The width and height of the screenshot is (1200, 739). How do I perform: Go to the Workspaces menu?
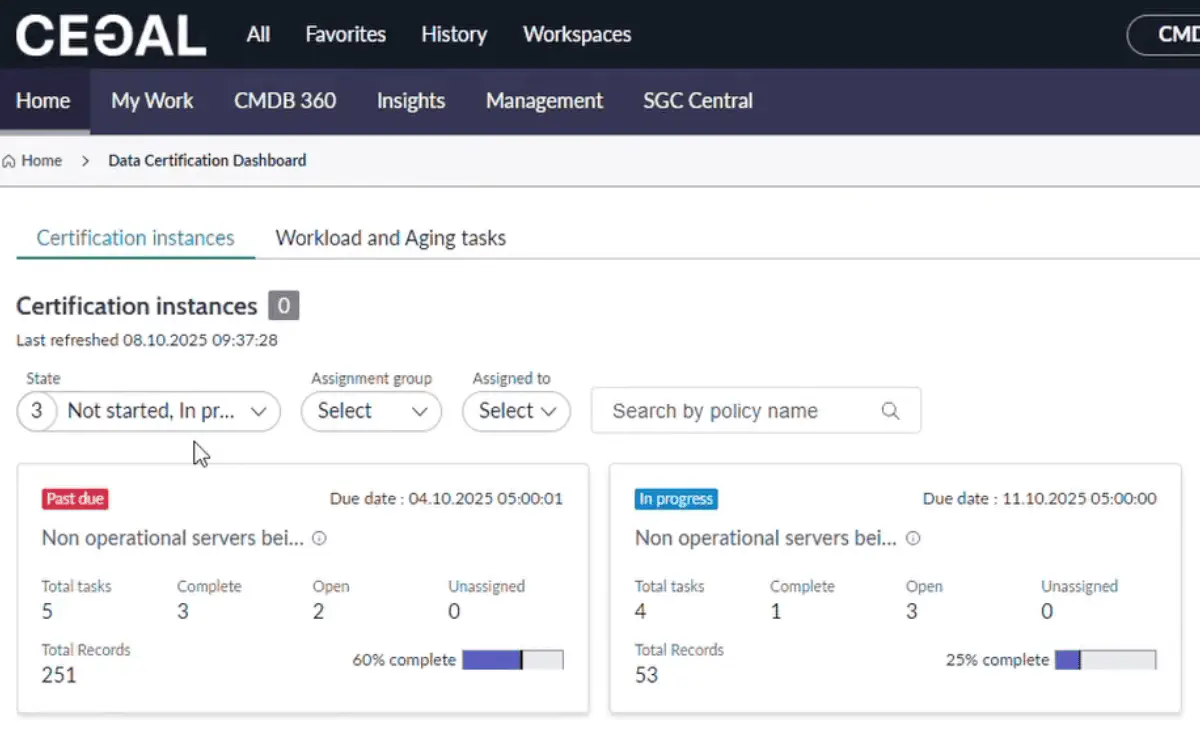[x=577, y=34]
